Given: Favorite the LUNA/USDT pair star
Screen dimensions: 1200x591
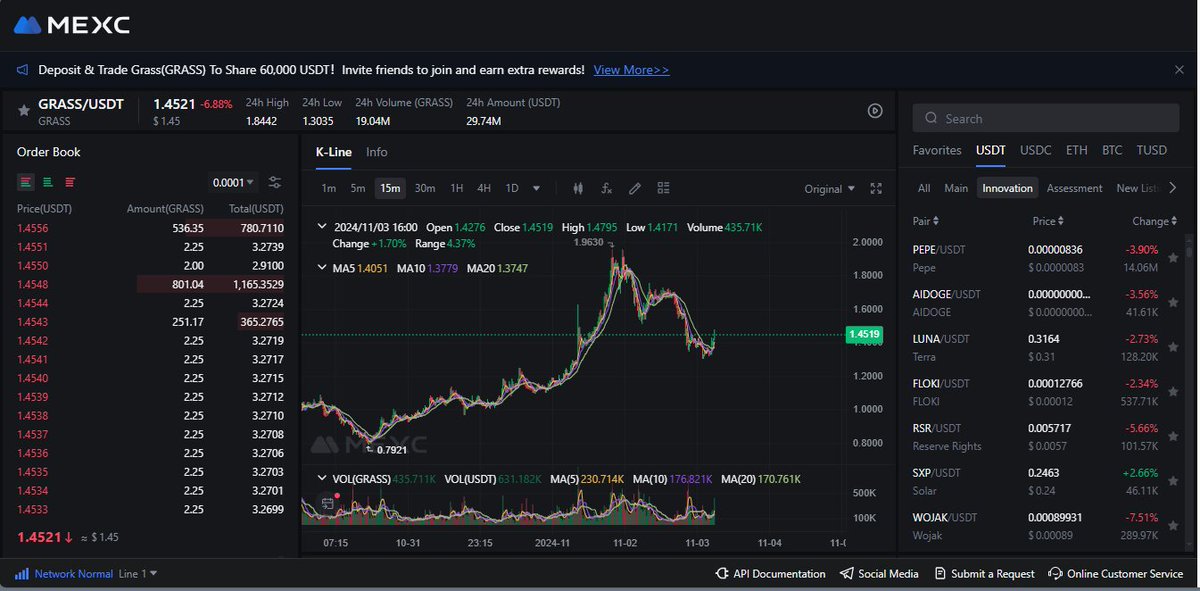Looking at the screenshot, I should click(x=1173, y=346).
